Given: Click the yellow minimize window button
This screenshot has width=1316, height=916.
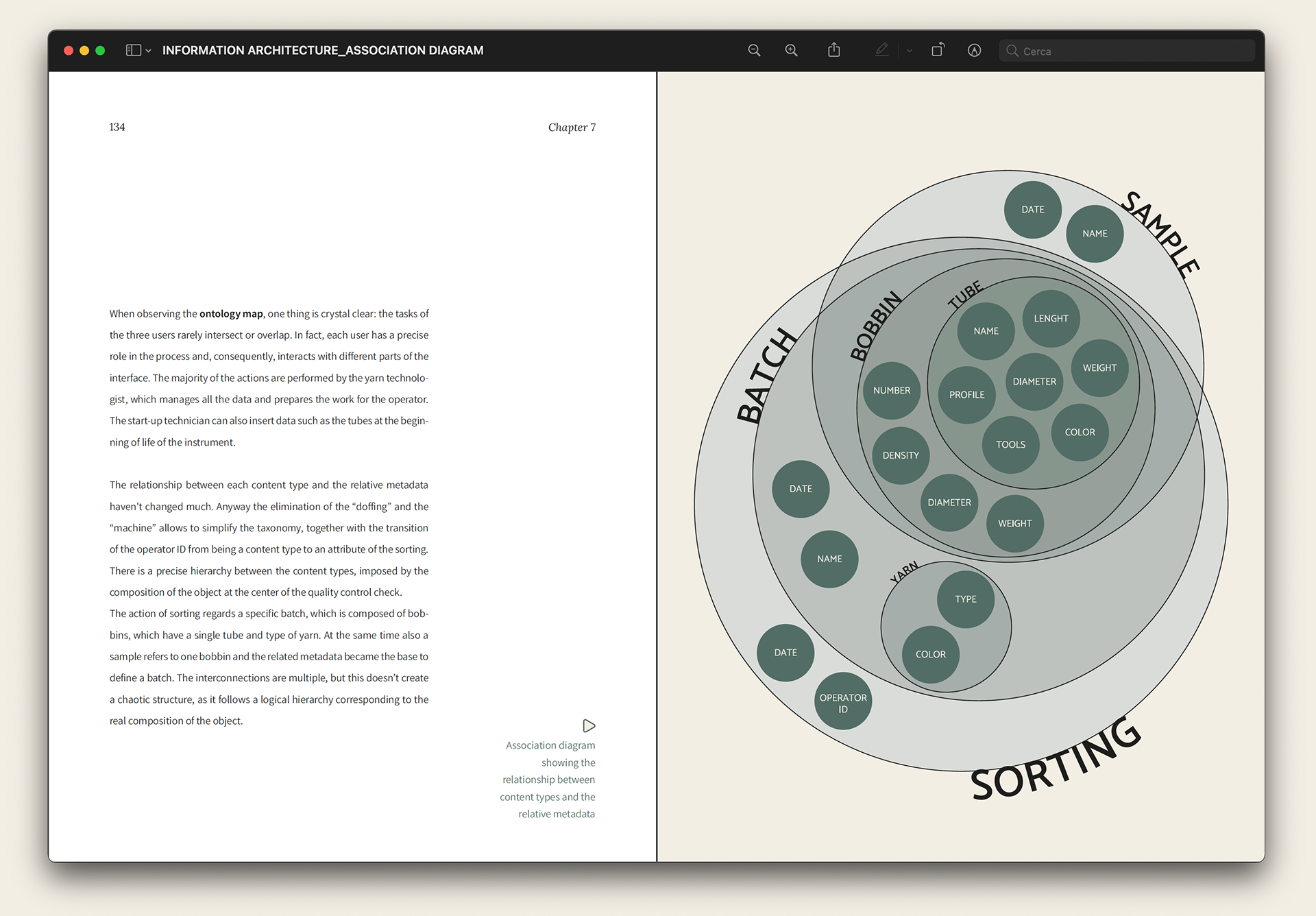Looking at the screenshot, I should pos(84,50).
